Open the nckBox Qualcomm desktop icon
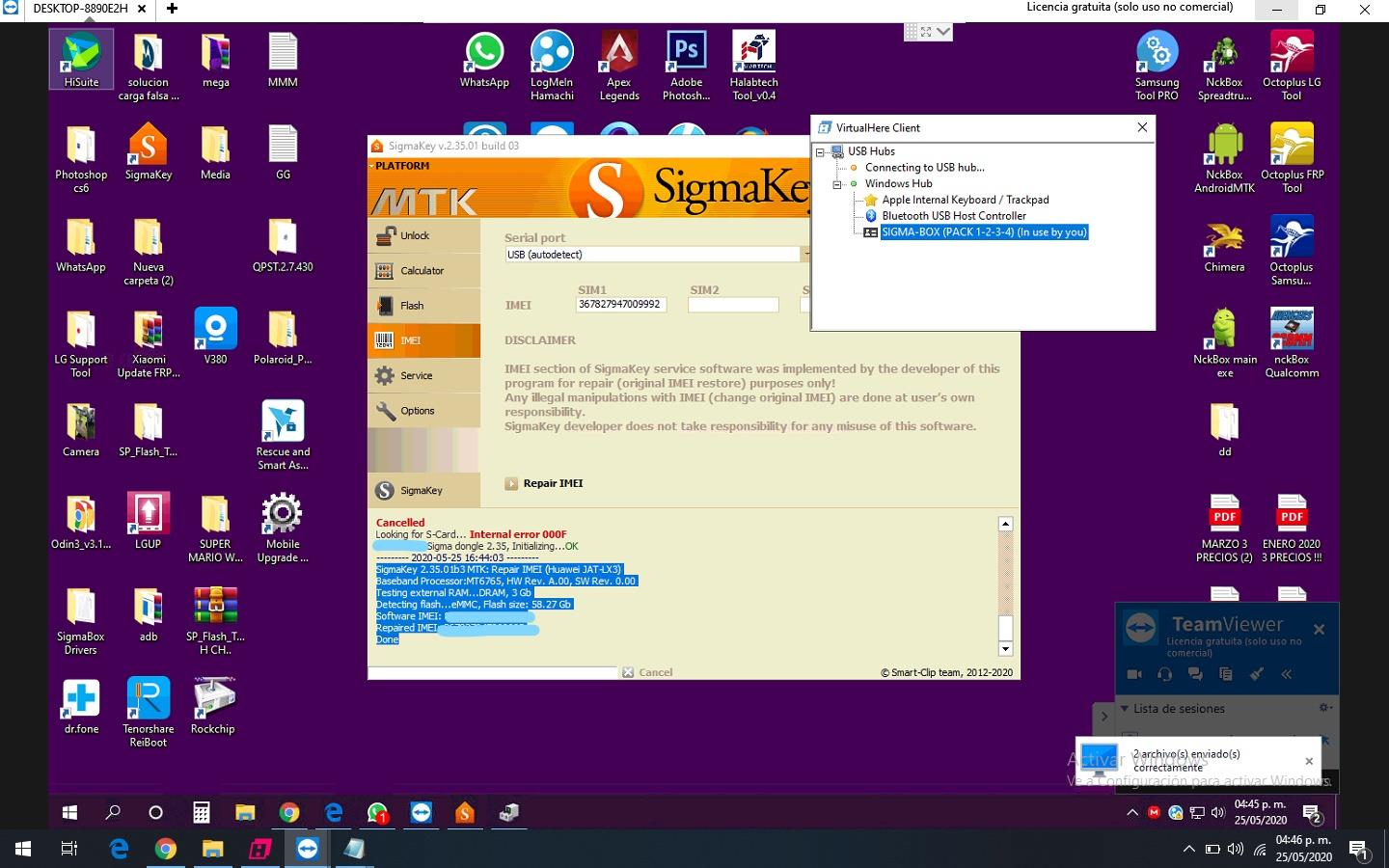 pos(1292,343)
